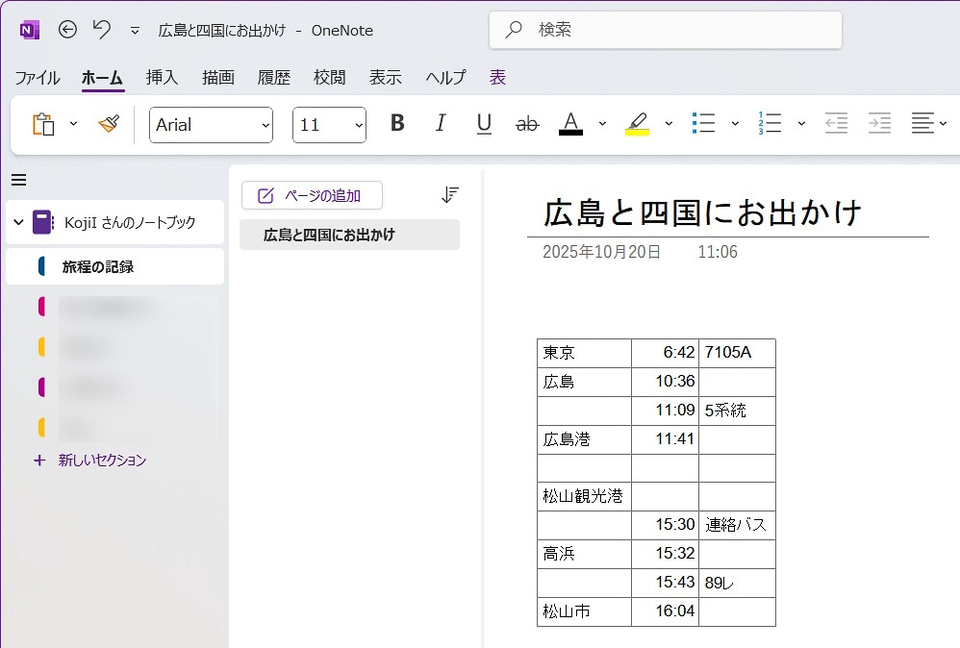This screenshot has height=648, width=960.
Task: Apply a bulleted list
Action: [703, 124]
